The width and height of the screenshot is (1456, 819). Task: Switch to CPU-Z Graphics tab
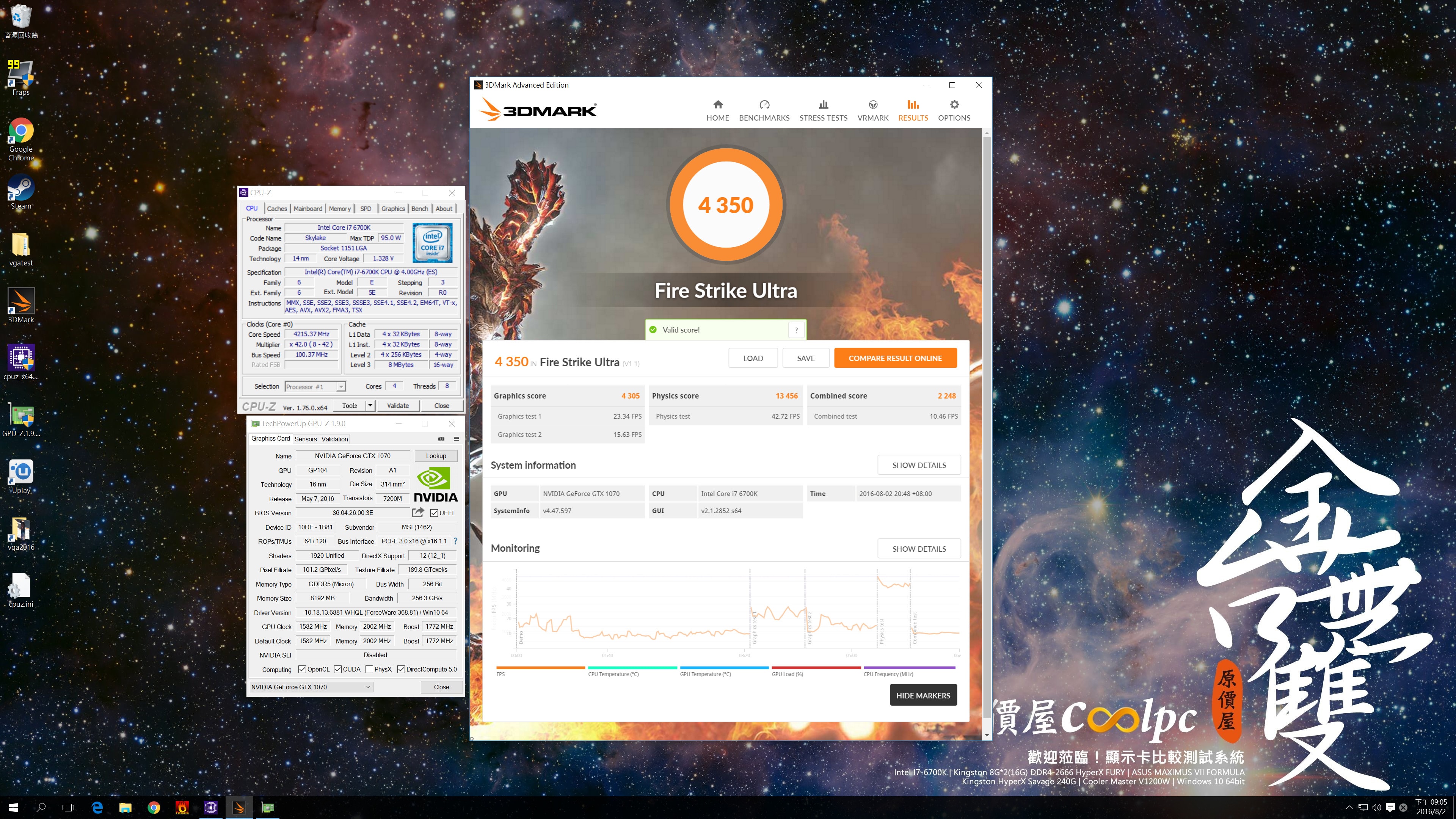tap(393, 209)
